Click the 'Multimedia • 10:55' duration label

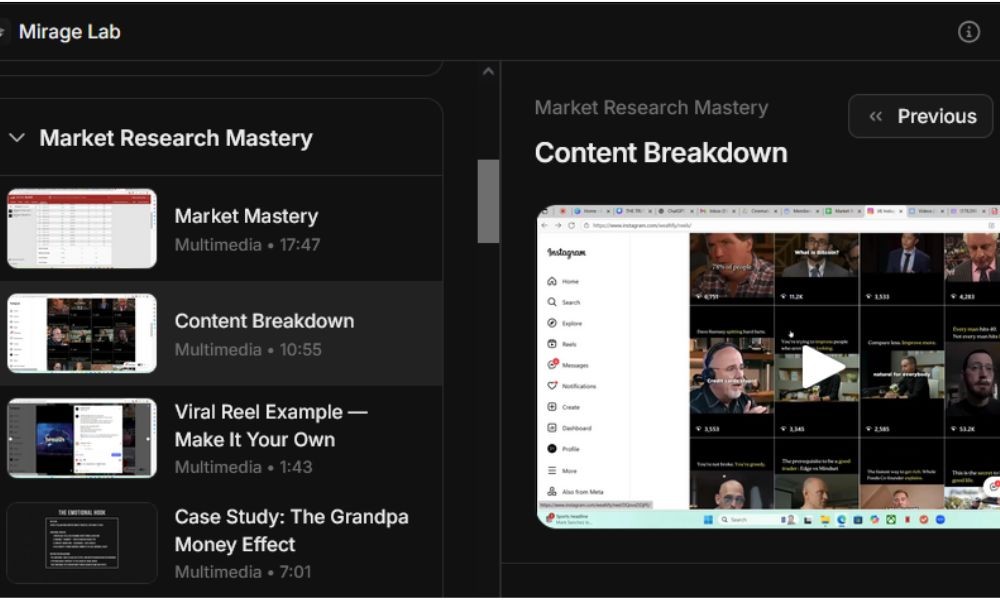[248, 349]
